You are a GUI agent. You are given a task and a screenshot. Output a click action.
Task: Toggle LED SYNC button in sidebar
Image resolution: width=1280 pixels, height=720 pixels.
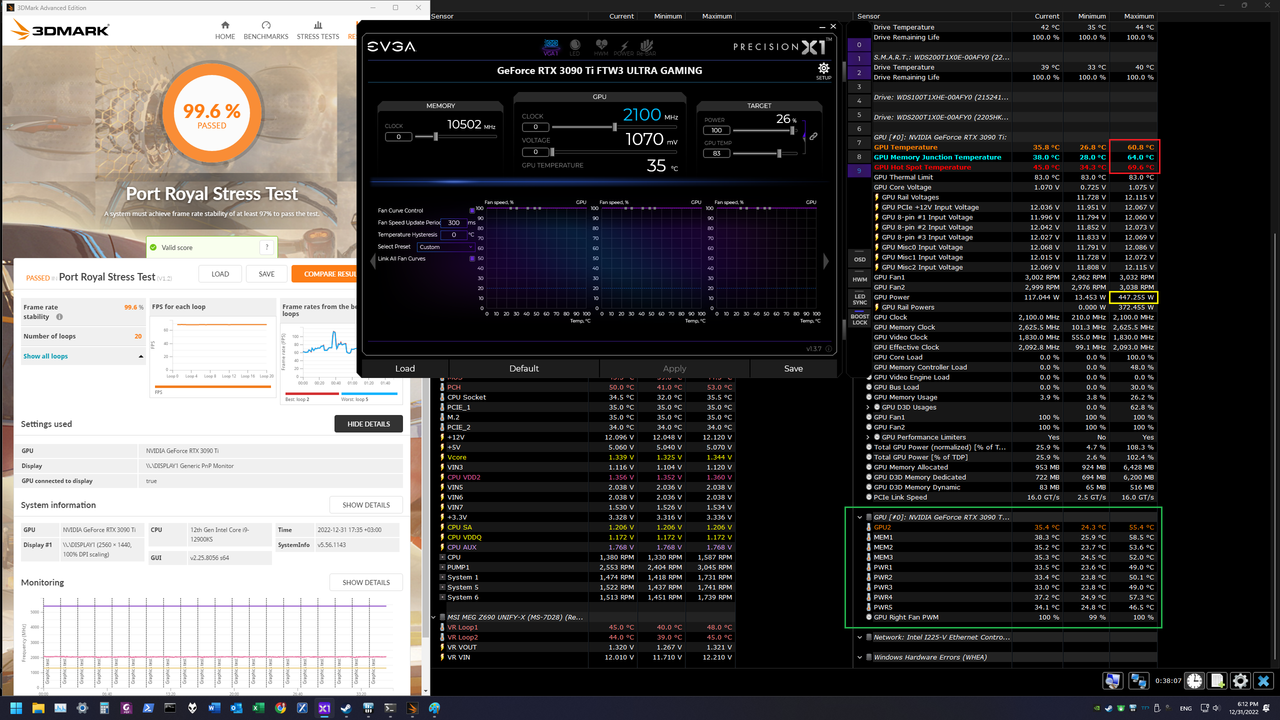[860, 299]
